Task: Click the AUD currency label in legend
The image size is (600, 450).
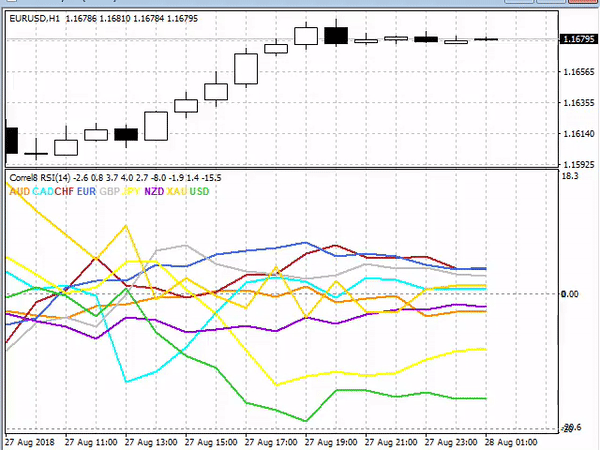Action: click(18, 190)
